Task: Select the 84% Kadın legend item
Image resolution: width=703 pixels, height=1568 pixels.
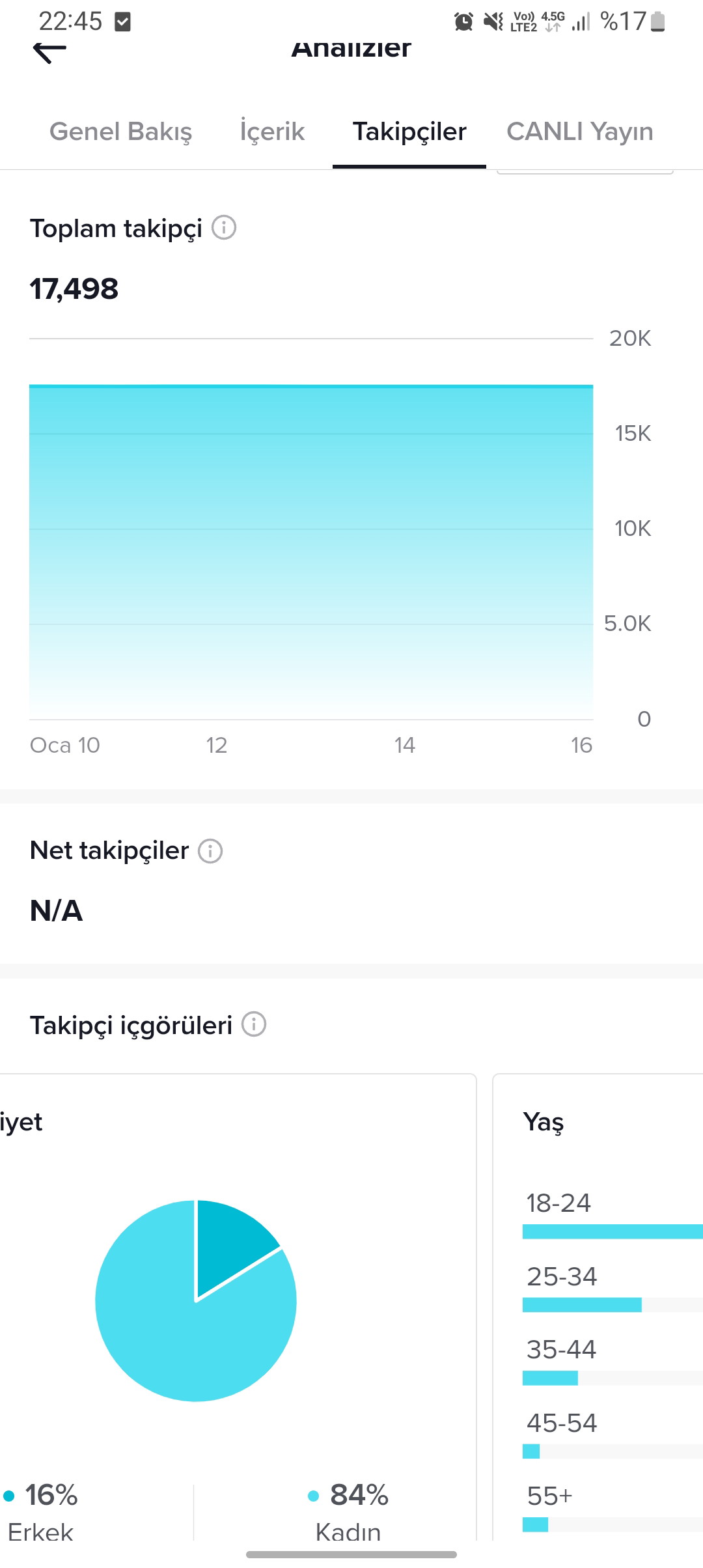Action: click(348, 1512)
